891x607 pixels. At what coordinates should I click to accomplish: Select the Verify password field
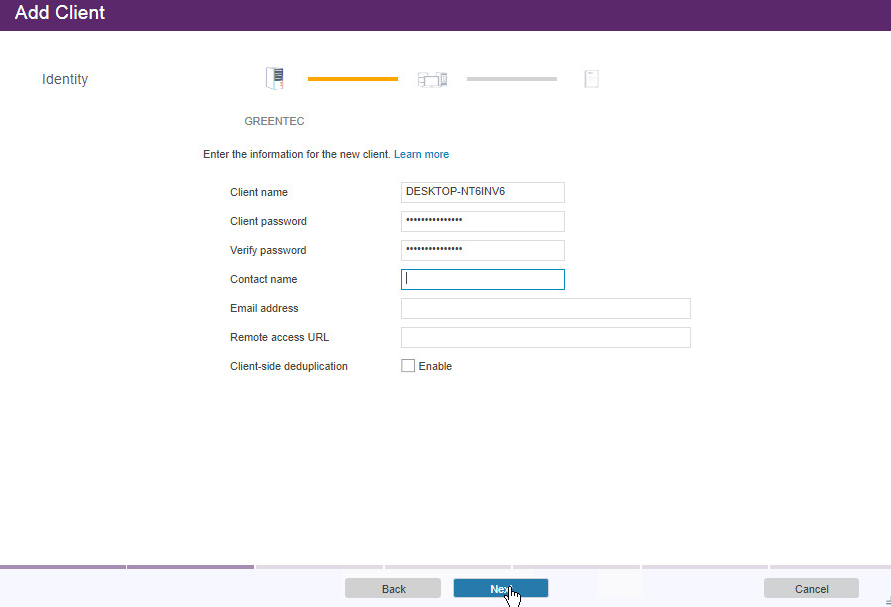[x=482, y=250]
